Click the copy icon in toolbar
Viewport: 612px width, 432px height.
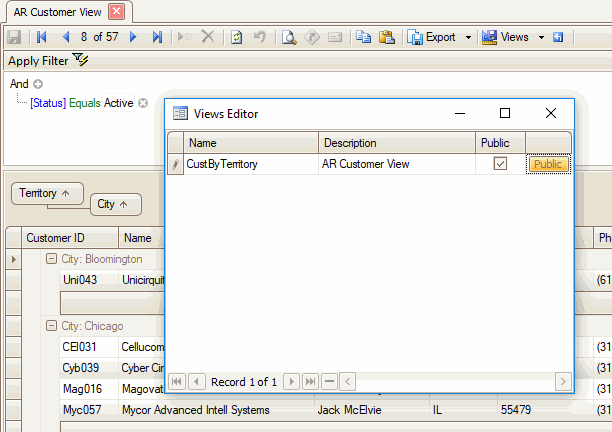tap(363, 37)
